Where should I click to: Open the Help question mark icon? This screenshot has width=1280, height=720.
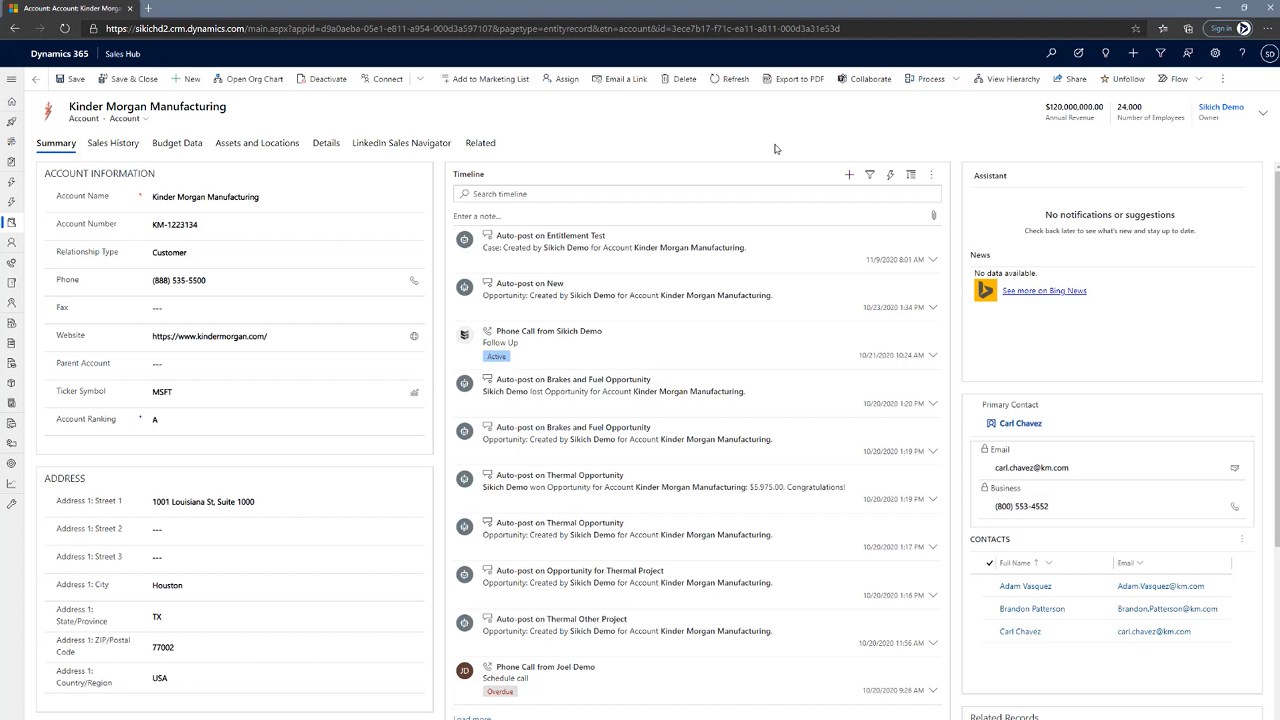click(x=1242, y=53)
